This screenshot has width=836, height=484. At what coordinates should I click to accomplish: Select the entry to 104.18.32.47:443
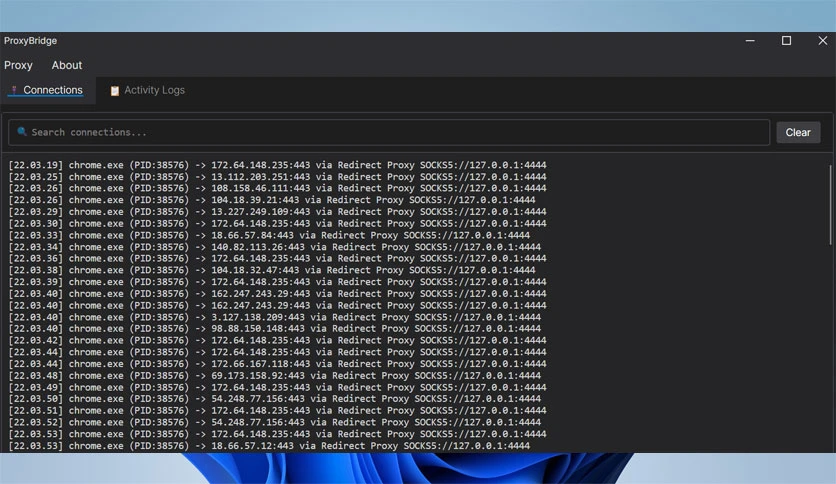(x=272, y=270)
